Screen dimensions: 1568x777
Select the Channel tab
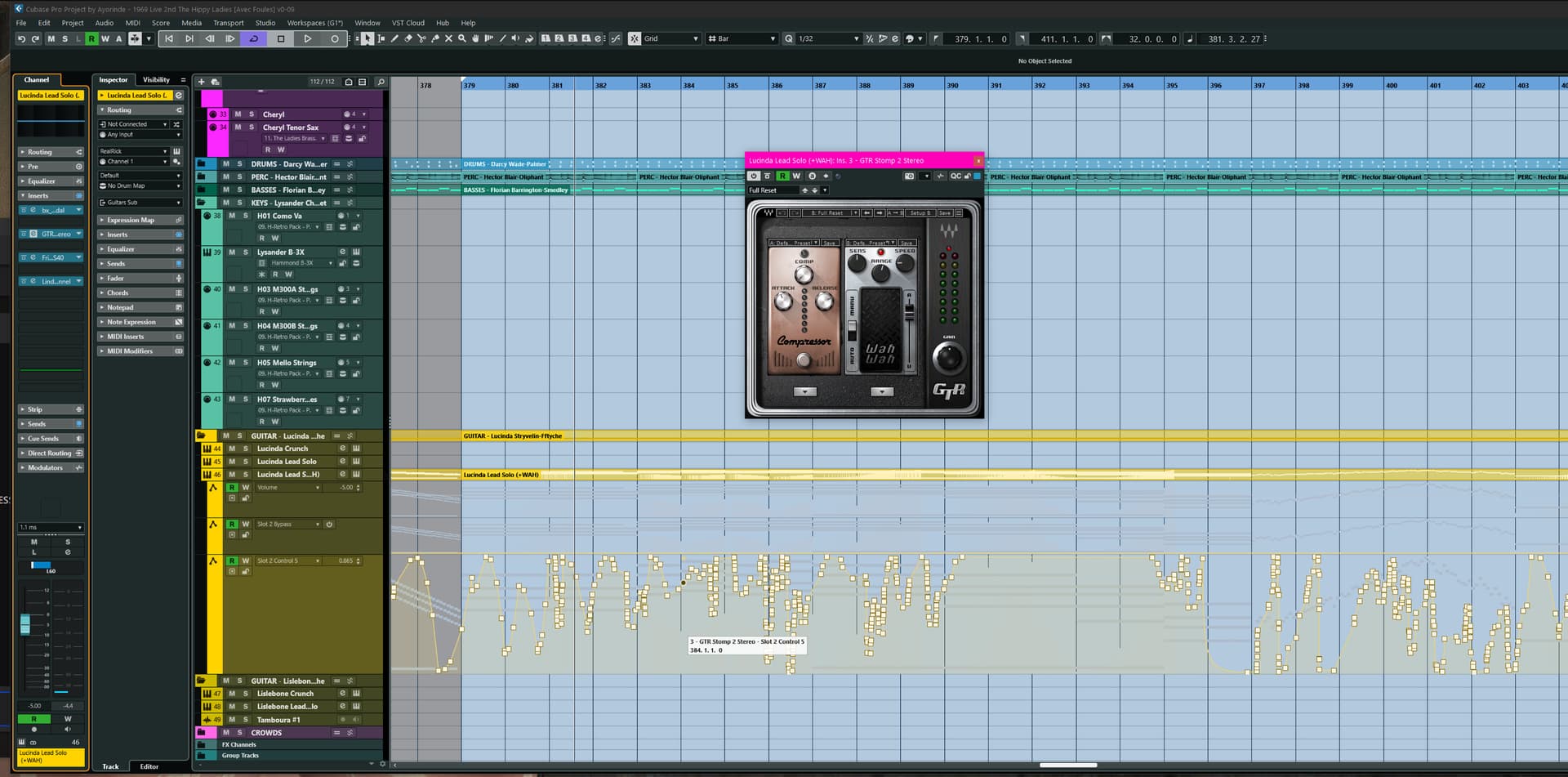pyautogui.click(x=37, y=80)
